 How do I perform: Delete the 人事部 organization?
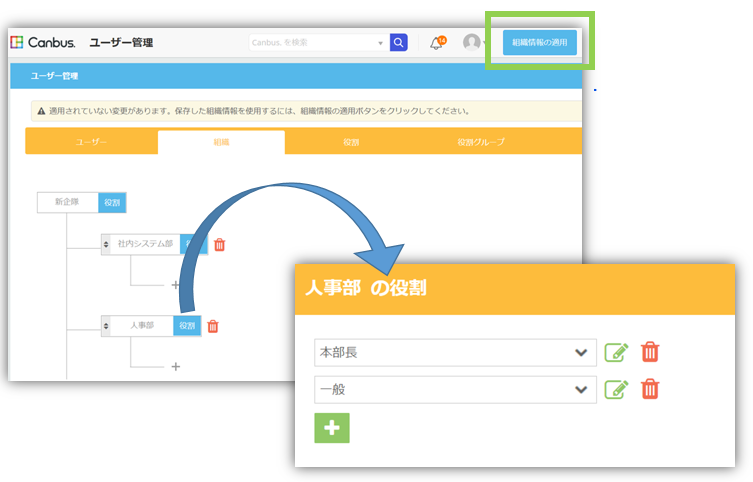pyautogui.click(x=213, y=326)
